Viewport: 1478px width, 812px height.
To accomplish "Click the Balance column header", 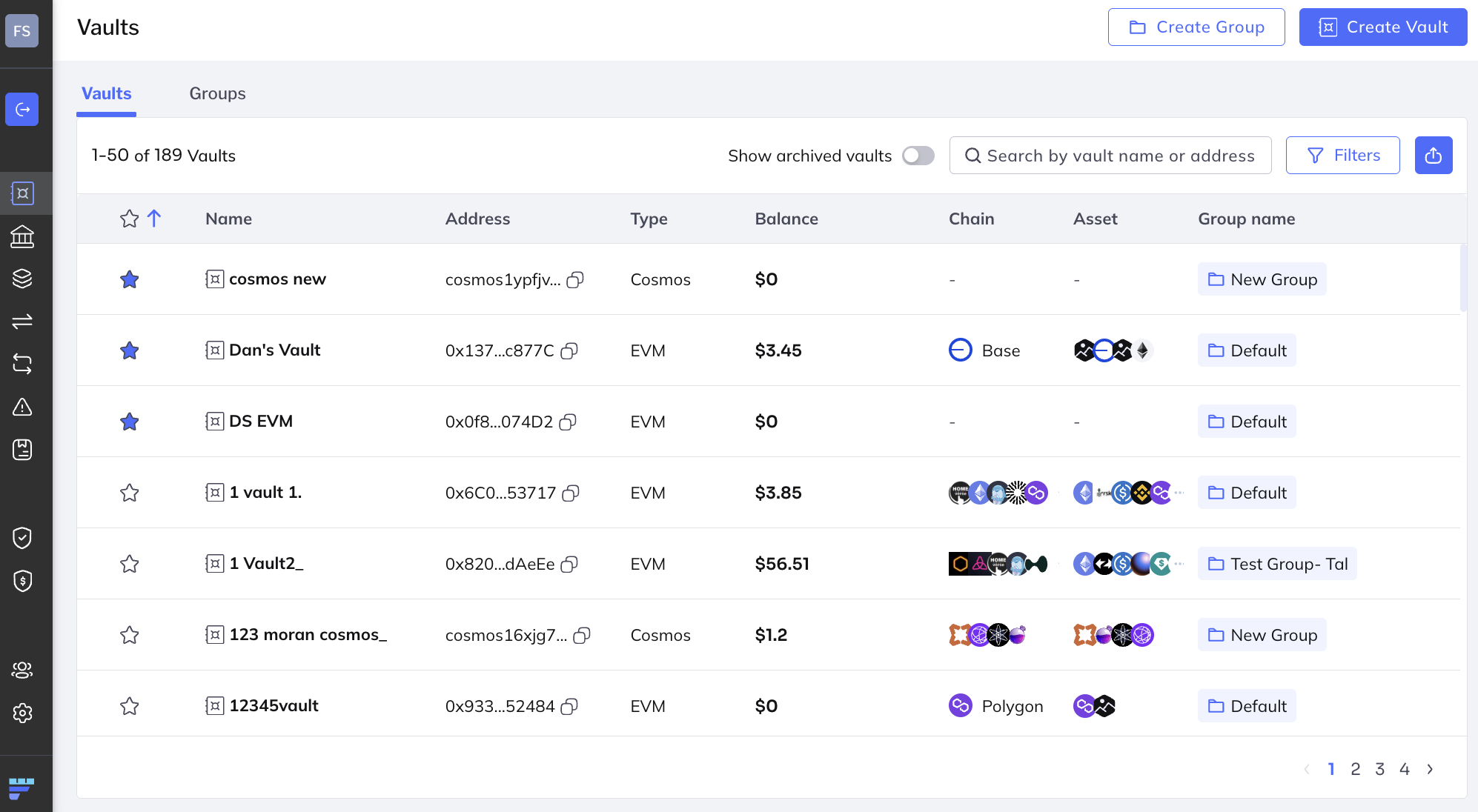I will tap(786, 219).
